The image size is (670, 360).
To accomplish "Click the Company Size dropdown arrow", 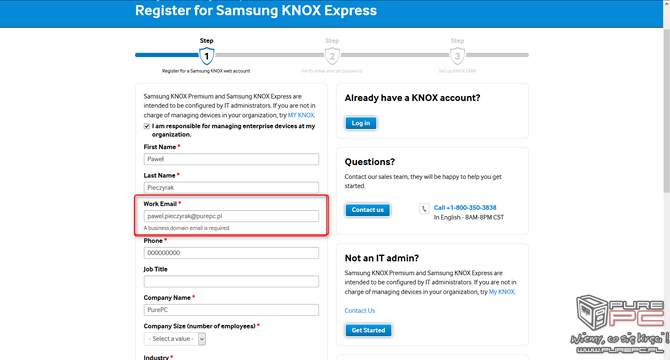I will pos(202,339).
